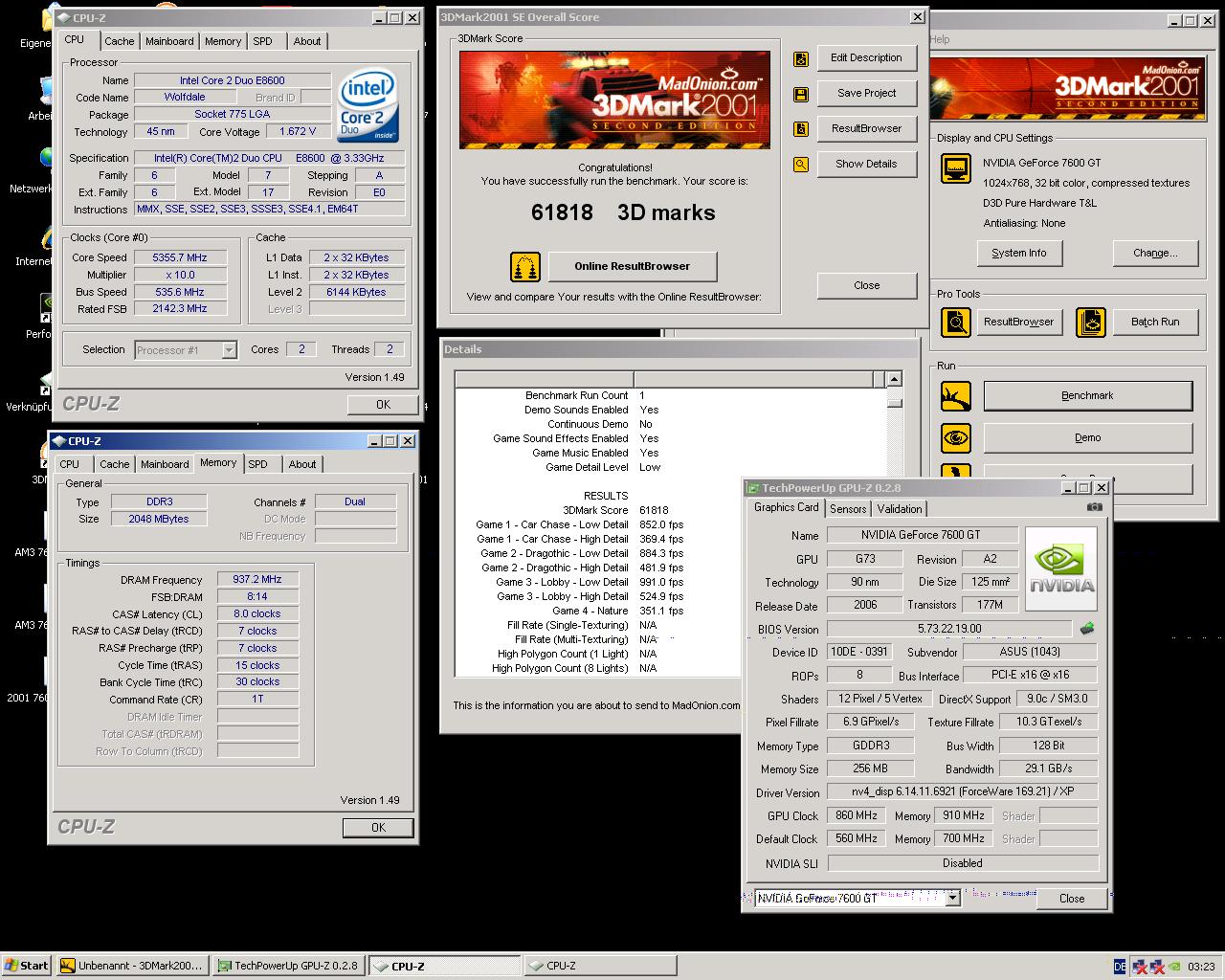Click the GPU Clock 860 MHz field

(x=857, y=816)
